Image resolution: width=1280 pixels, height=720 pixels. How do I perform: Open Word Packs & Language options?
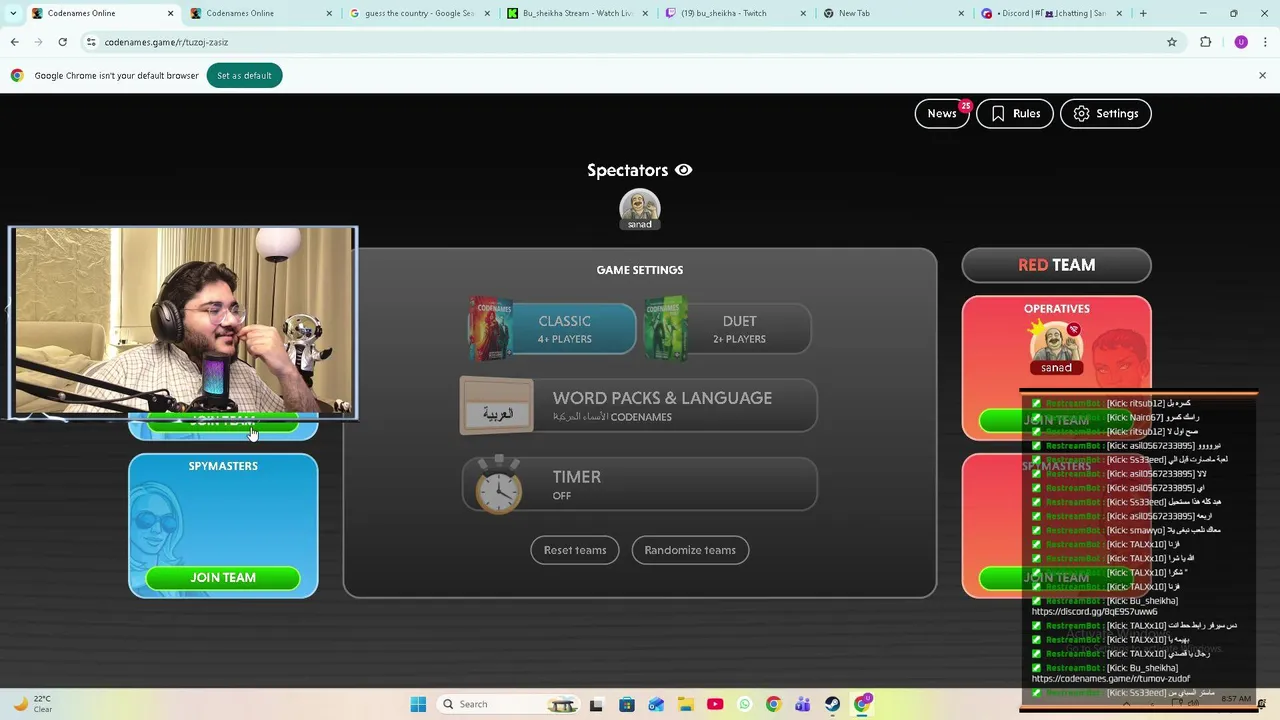pyautogui.click(x=639, y=405)
